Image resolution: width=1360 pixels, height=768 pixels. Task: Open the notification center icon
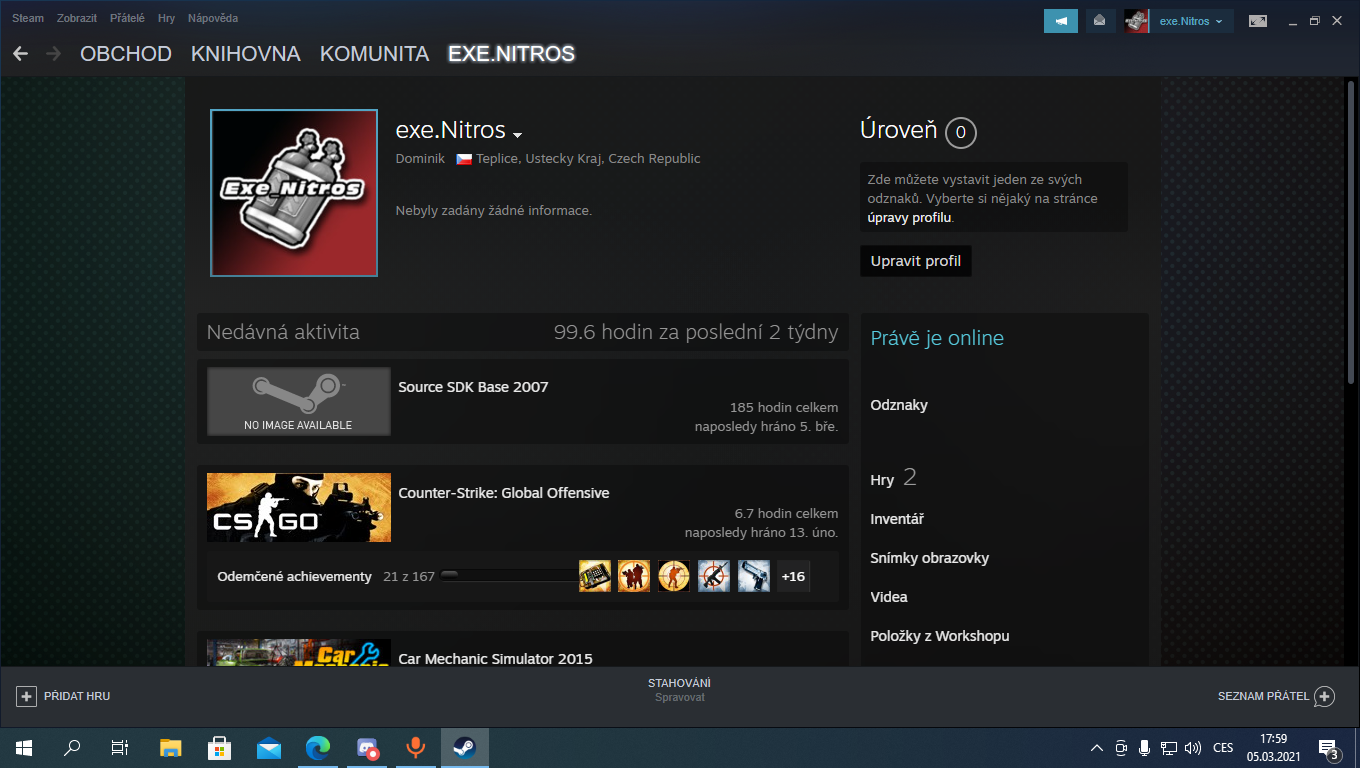pyautogui.click(x=1329, y=748)
